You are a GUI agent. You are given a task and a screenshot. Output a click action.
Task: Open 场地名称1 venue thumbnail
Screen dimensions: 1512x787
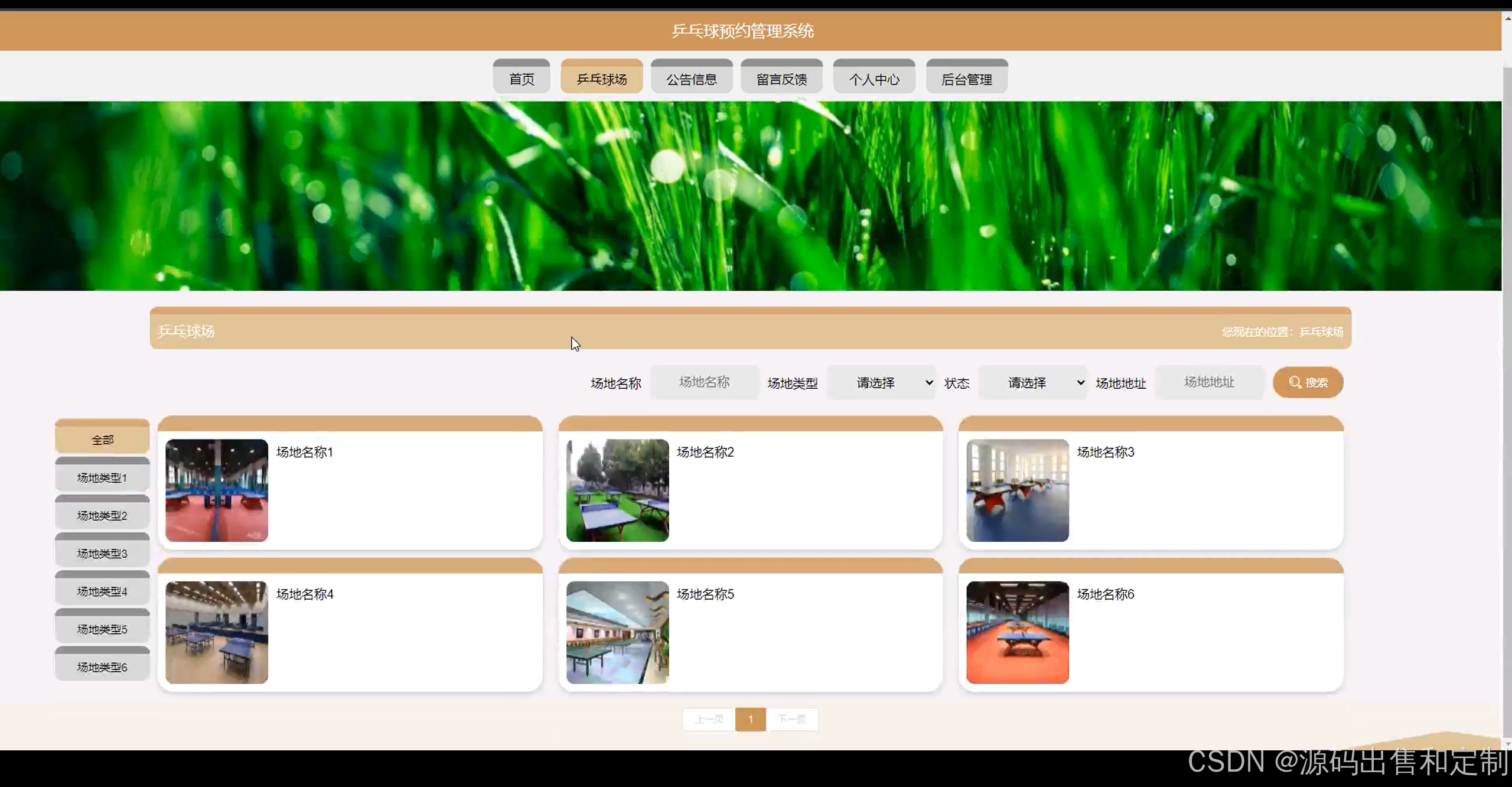[x=217, y=490]
